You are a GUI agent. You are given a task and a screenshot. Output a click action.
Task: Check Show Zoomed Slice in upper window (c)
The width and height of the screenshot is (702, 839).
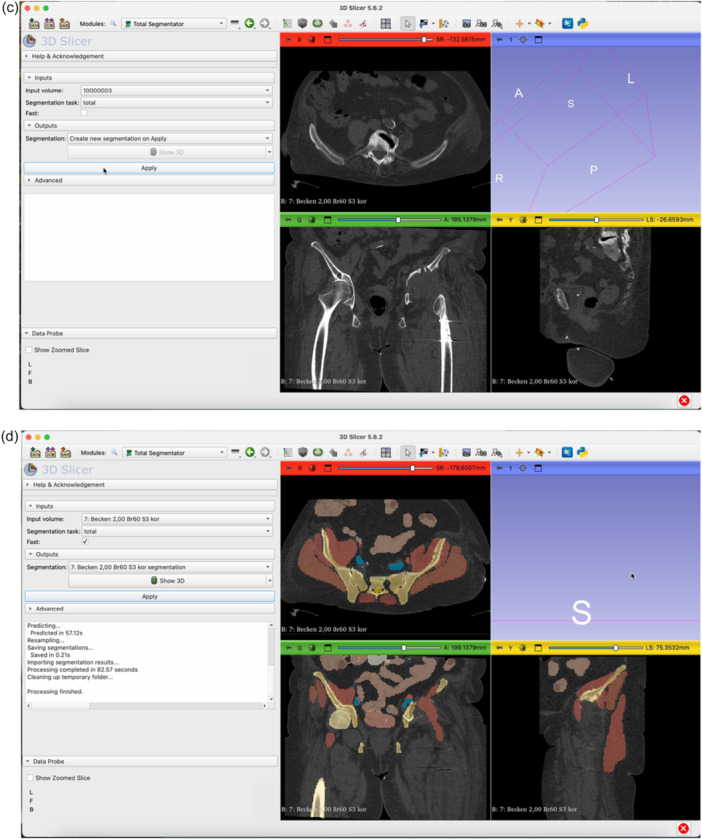pyautogui.click(x=29, y=350)
